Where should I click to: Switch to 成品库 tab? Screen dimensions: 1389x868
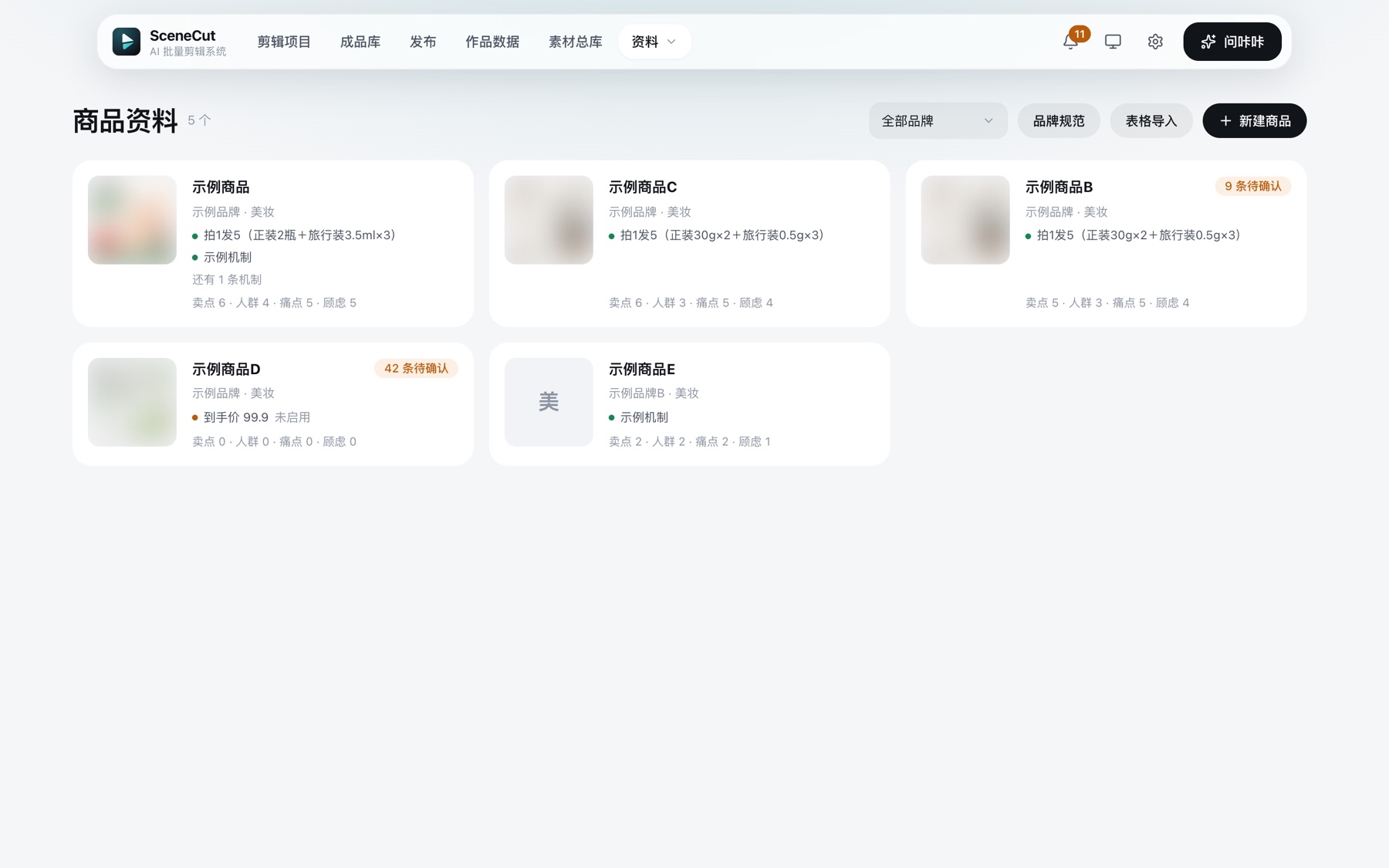[x=360, y=42]
